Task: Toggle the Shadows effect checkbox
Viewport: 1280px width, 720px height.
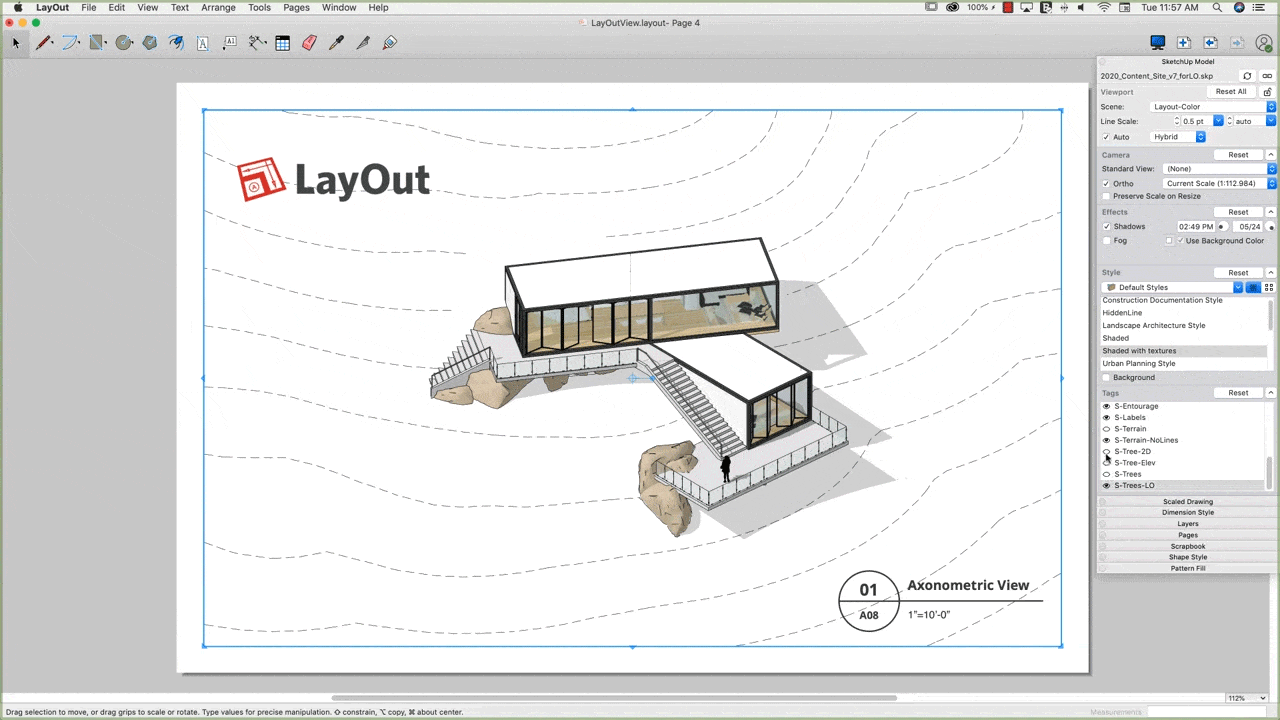Action: (x=1107, y=226)
